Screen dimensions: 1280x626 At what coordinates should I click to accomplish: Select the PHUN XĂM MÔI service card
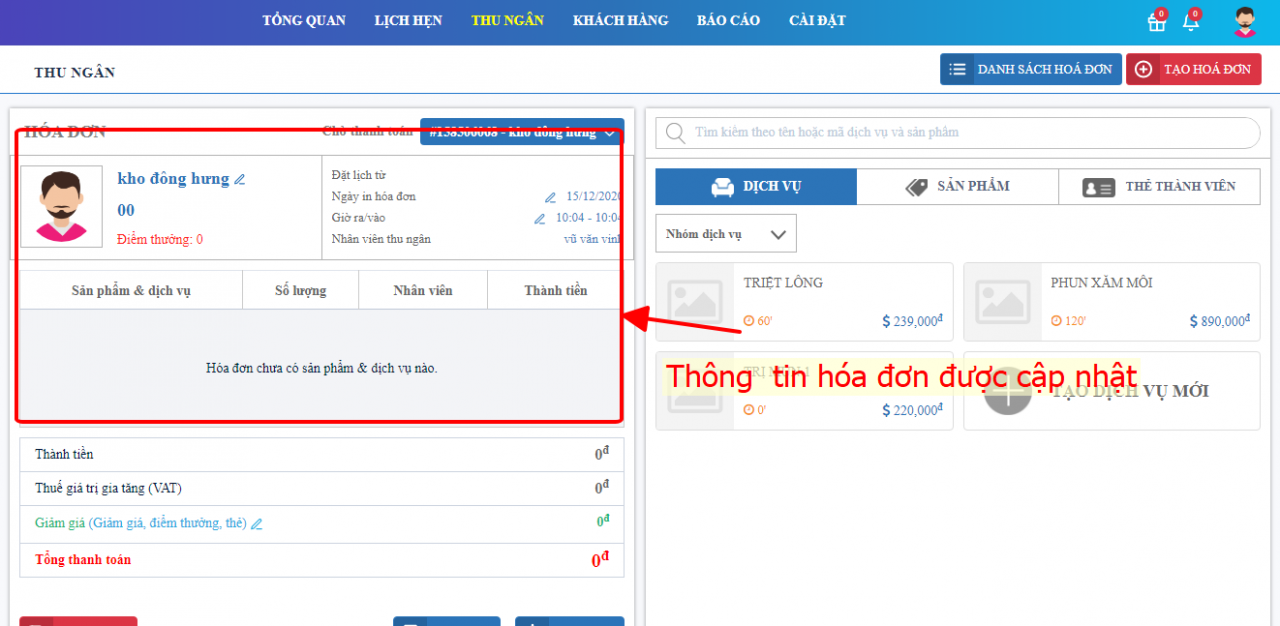[1111, 302]
